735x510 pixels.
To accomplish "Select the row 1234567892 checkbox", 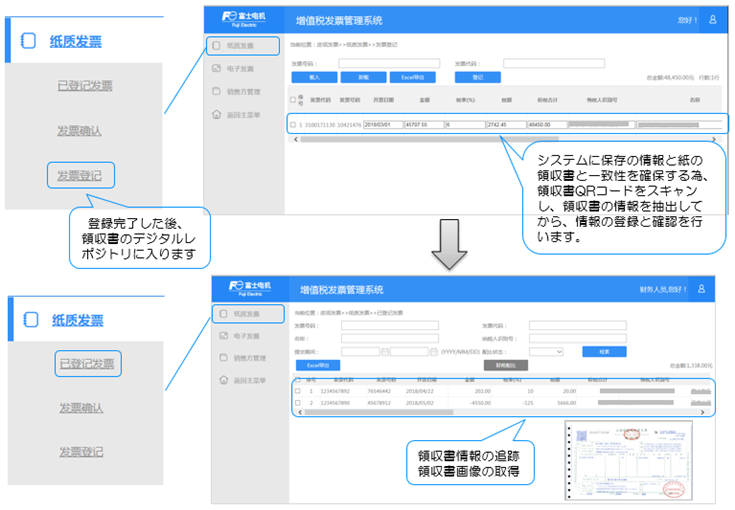I will click(x=297, y=391).
